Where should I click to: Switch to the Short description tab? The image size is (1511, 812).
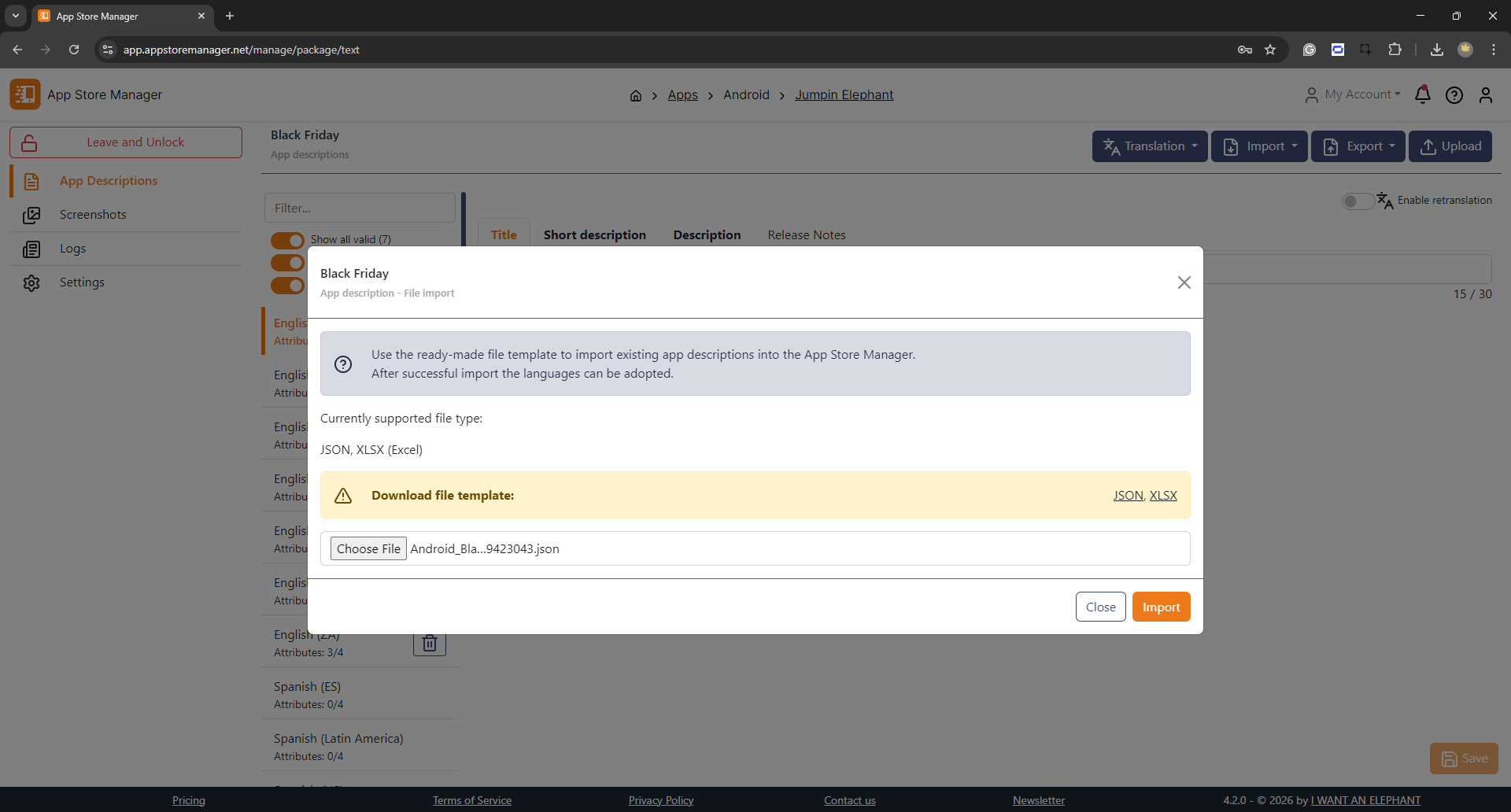click(x=594, y=235)
